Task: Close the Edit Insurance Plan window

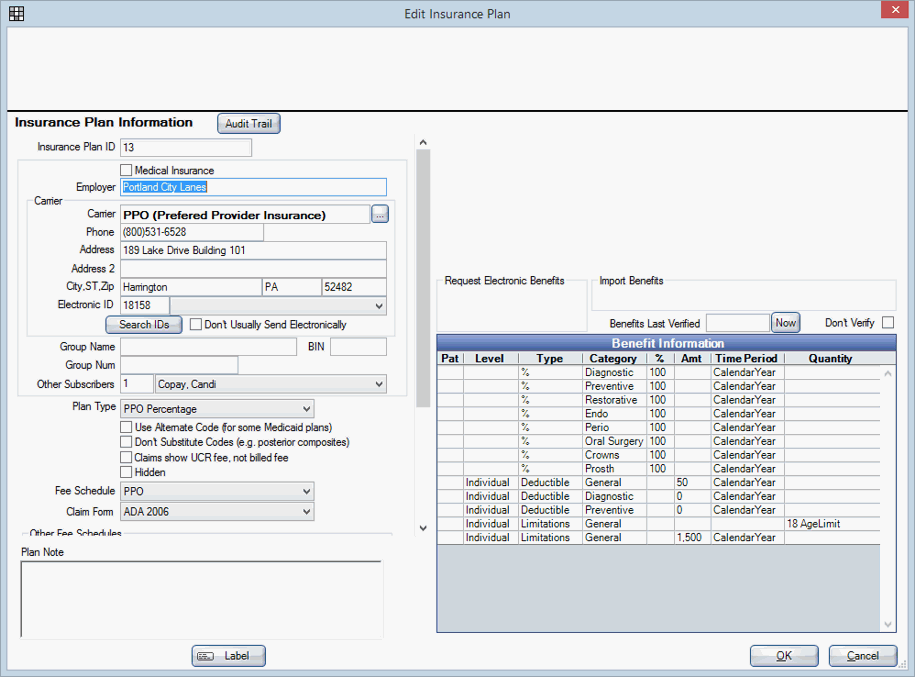Action: point(895,10)
